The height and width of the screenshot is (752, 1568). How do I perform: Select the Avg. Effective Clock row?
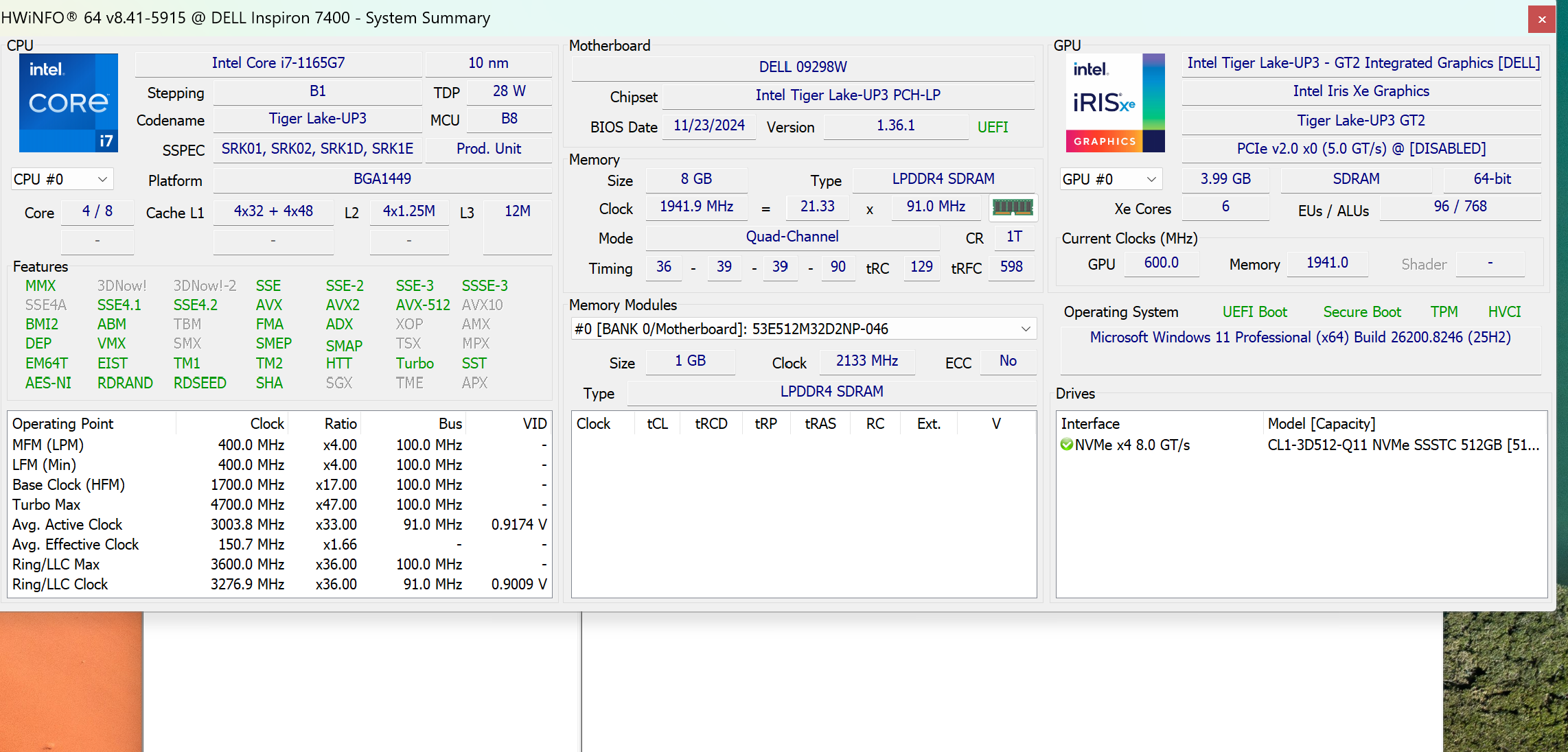(279, 544)
